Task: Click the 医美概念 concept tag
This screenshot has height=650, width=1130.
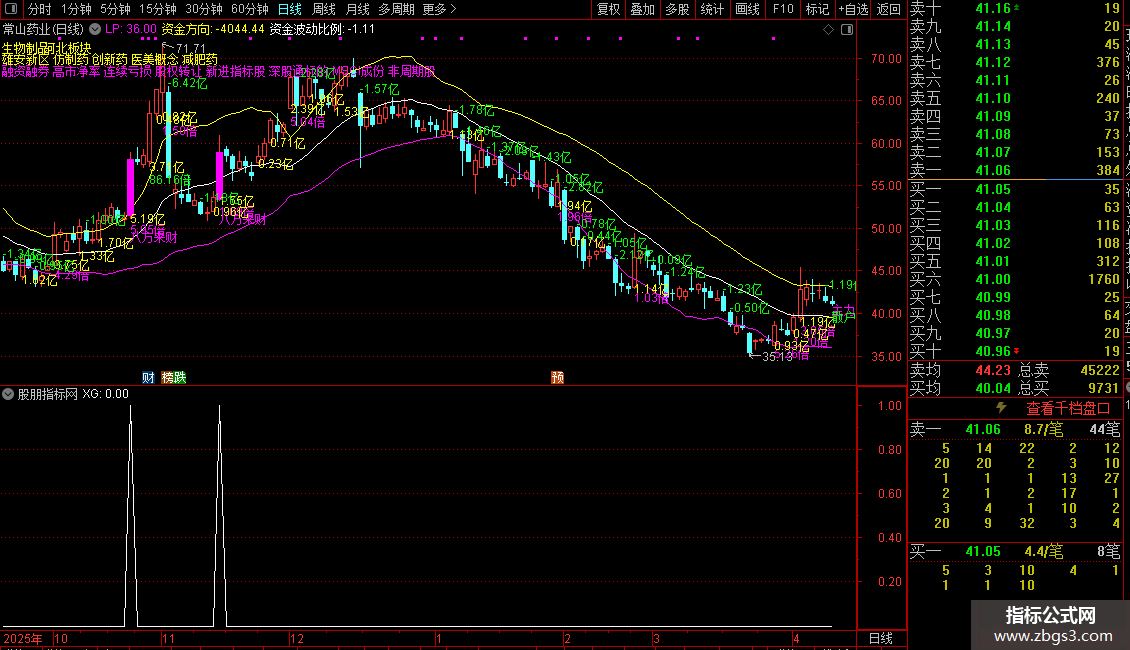Action: click(154, 60)
